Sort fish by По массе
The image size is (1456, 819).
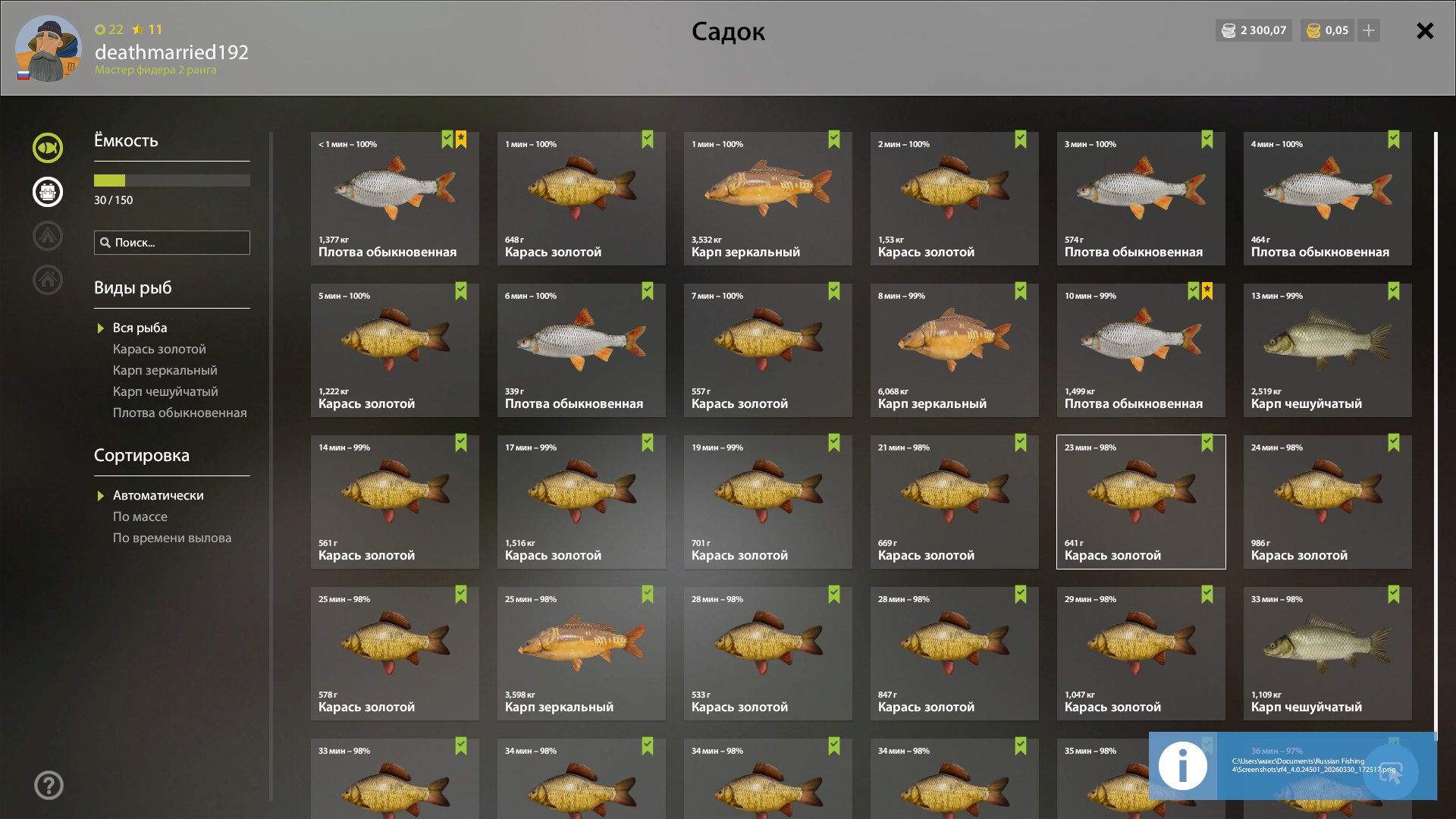(140, 516)
